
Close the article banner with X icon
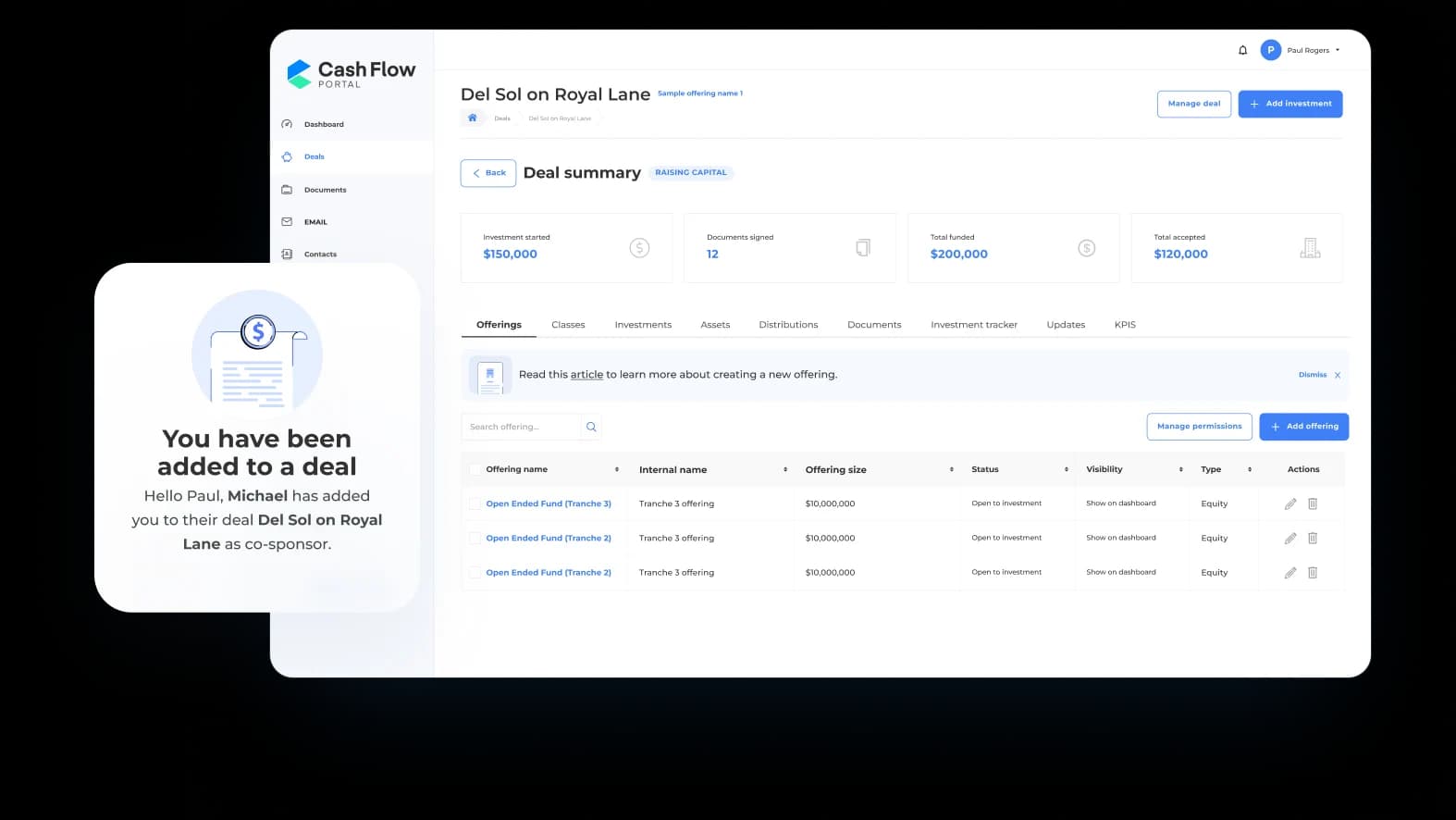coord(1338,375)
